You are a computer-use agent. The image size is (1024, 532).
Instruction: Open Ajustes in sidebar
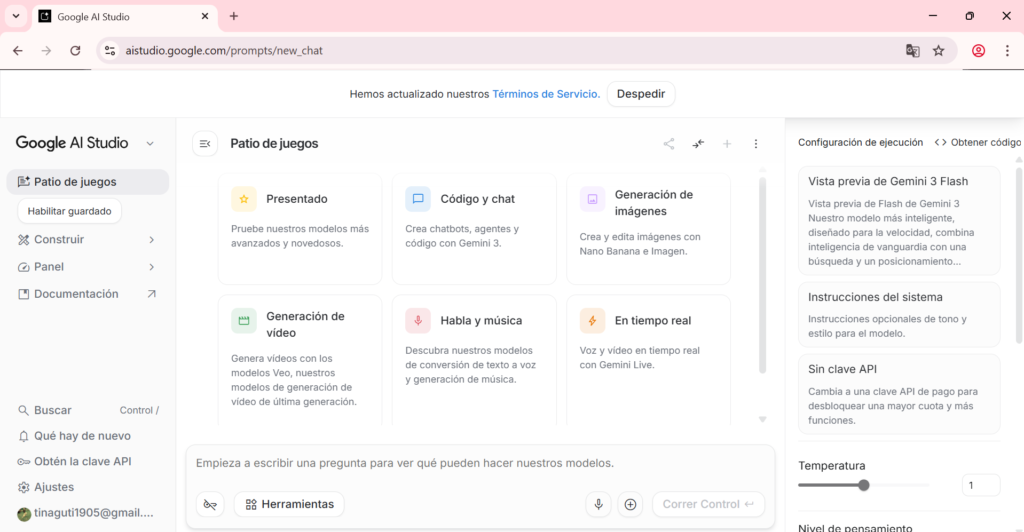tap(88, 487)
